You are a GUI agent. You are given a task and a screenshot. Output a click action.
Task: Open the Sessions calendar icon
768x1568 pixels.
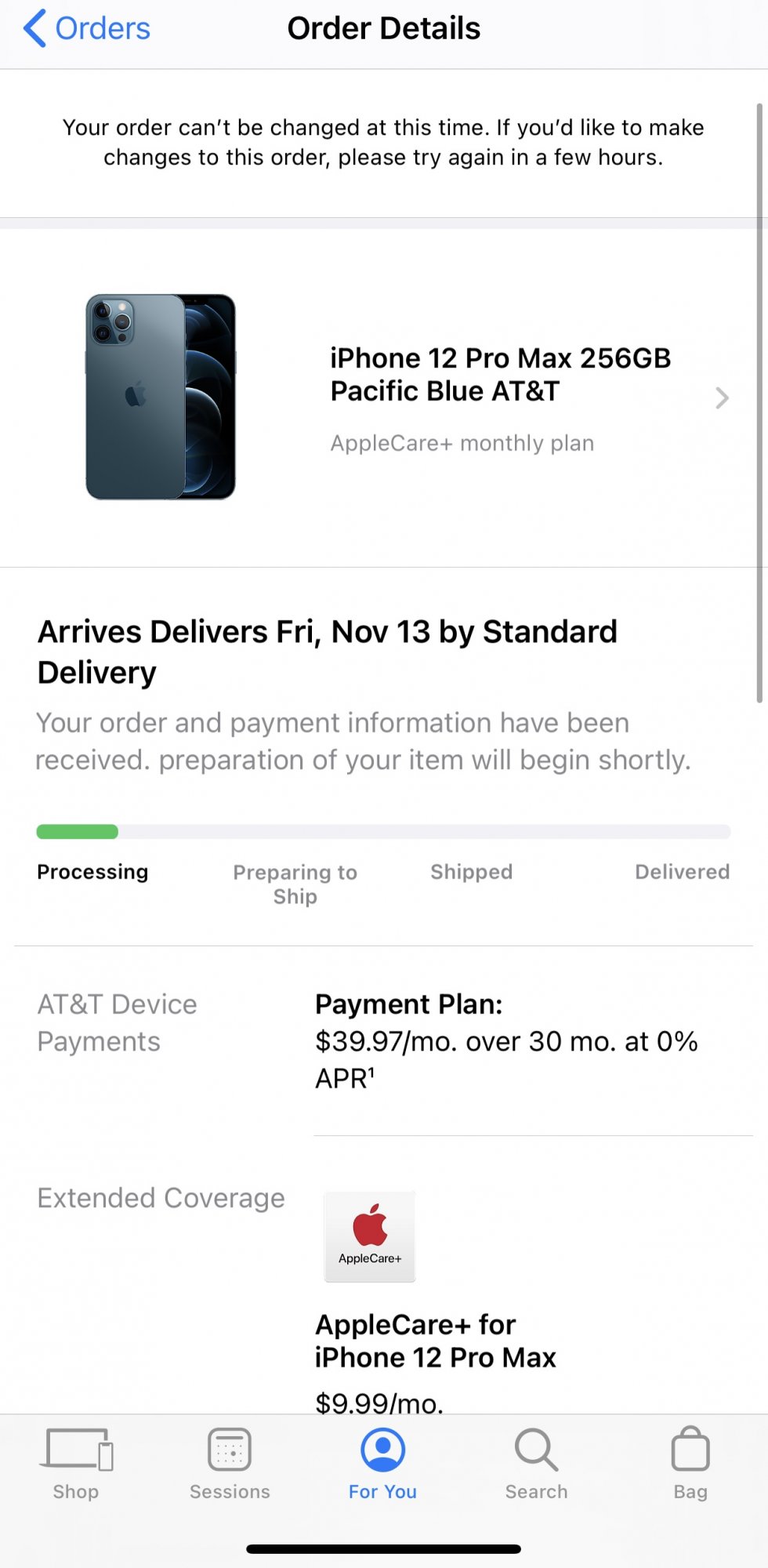[x=230, y=1450]
